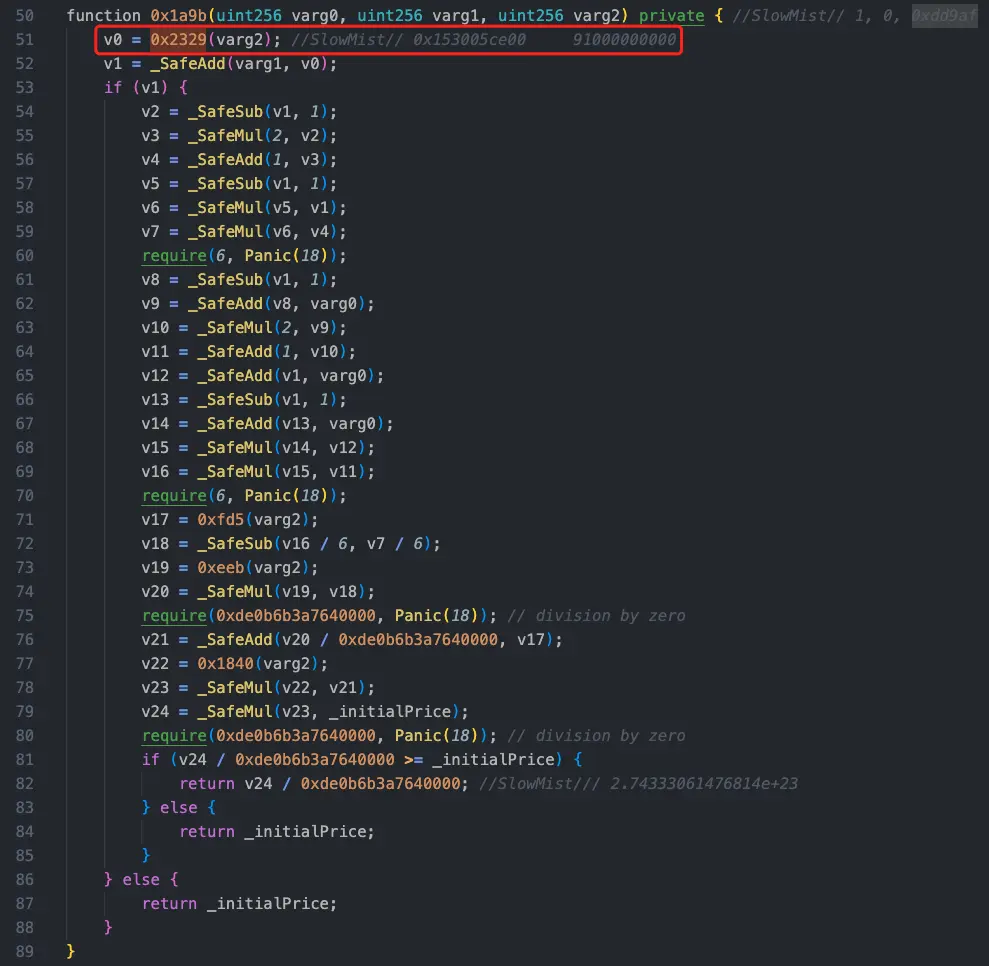Click the 'if (v1)' condition on line 53
Screen dimensions: 989x966
[x=136, y=88]
